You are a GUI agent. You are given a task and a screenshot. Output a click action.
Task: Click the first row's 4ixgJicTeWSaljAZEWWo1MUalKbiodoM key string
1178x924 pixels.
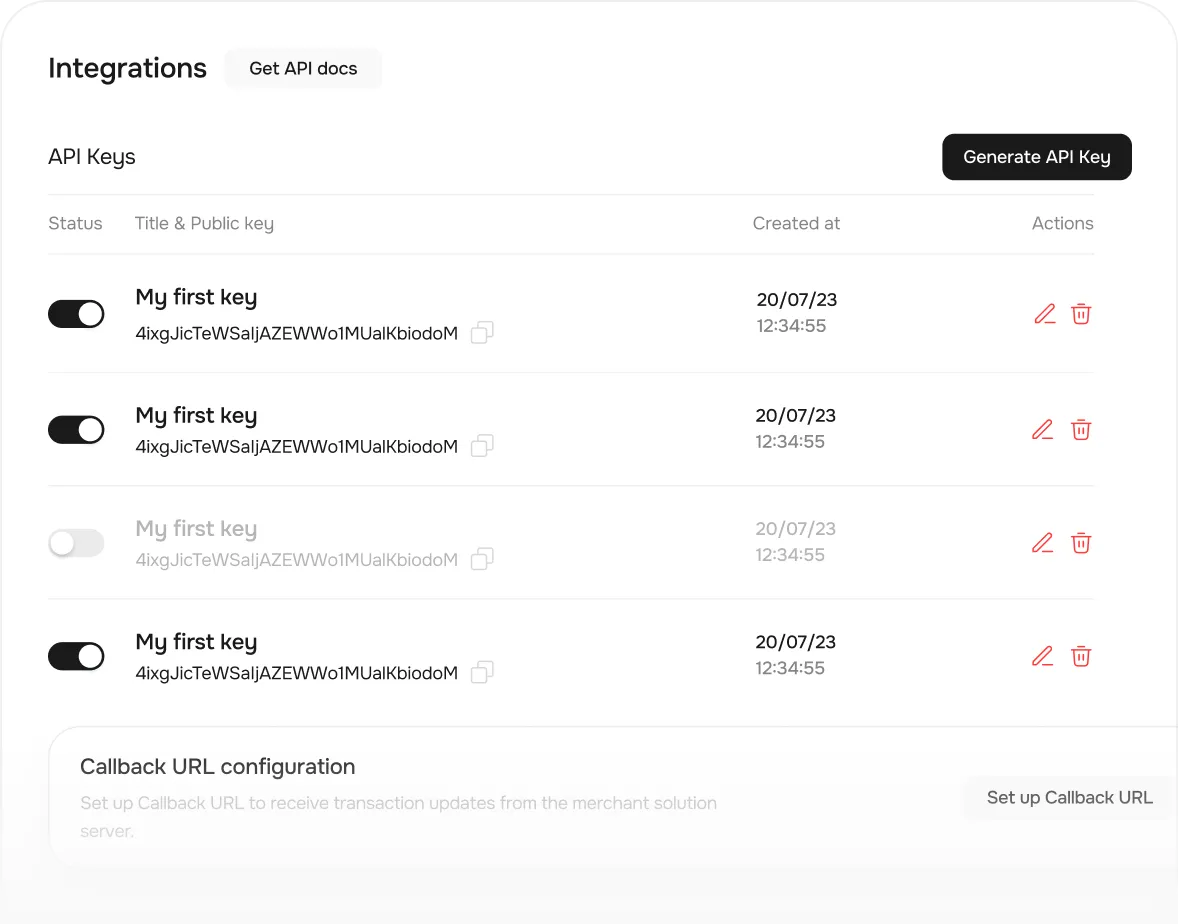point(297,334)
